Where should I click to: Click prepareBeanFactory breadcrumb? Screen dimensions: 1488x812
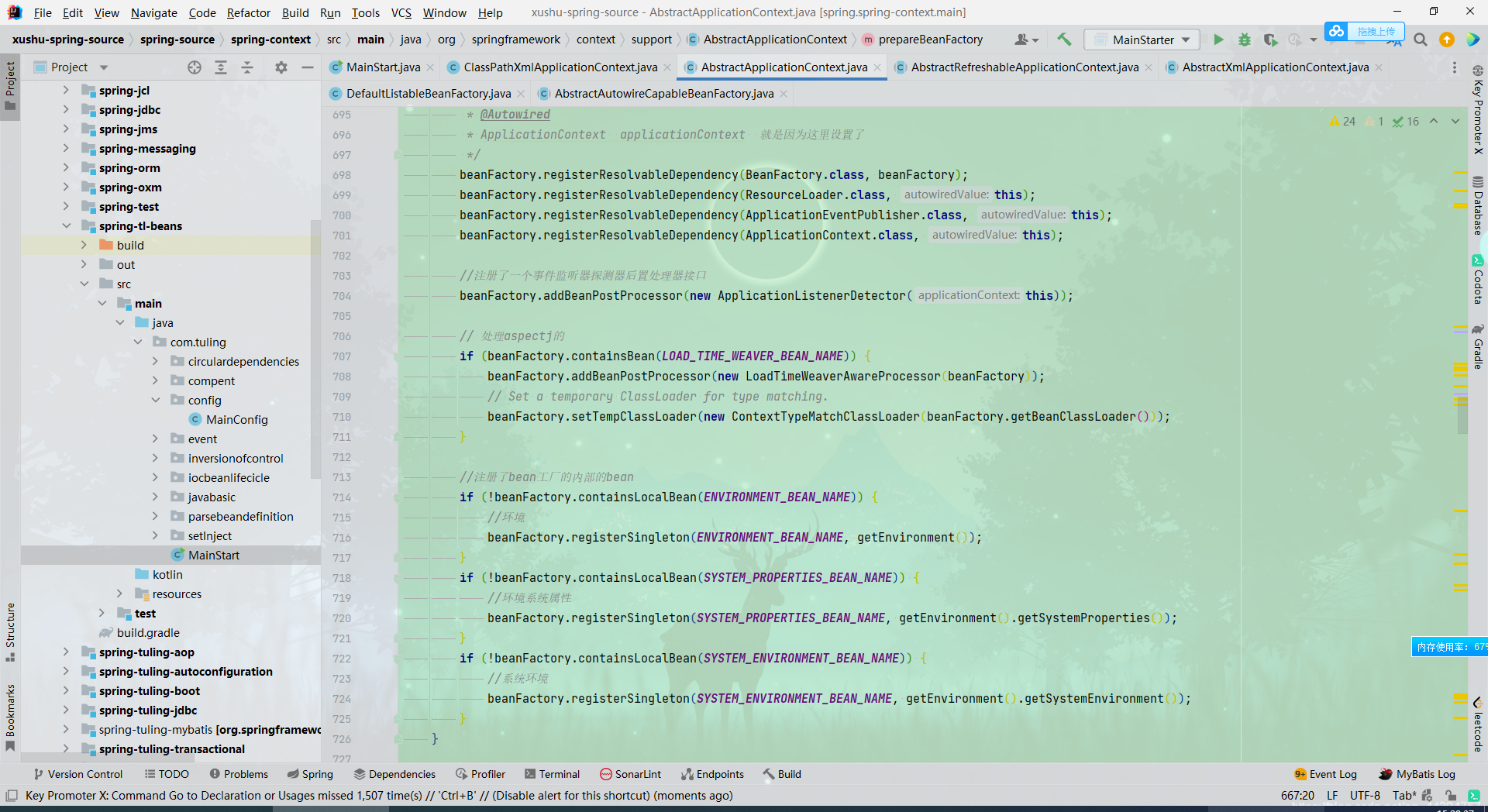[x=930, y=40]
